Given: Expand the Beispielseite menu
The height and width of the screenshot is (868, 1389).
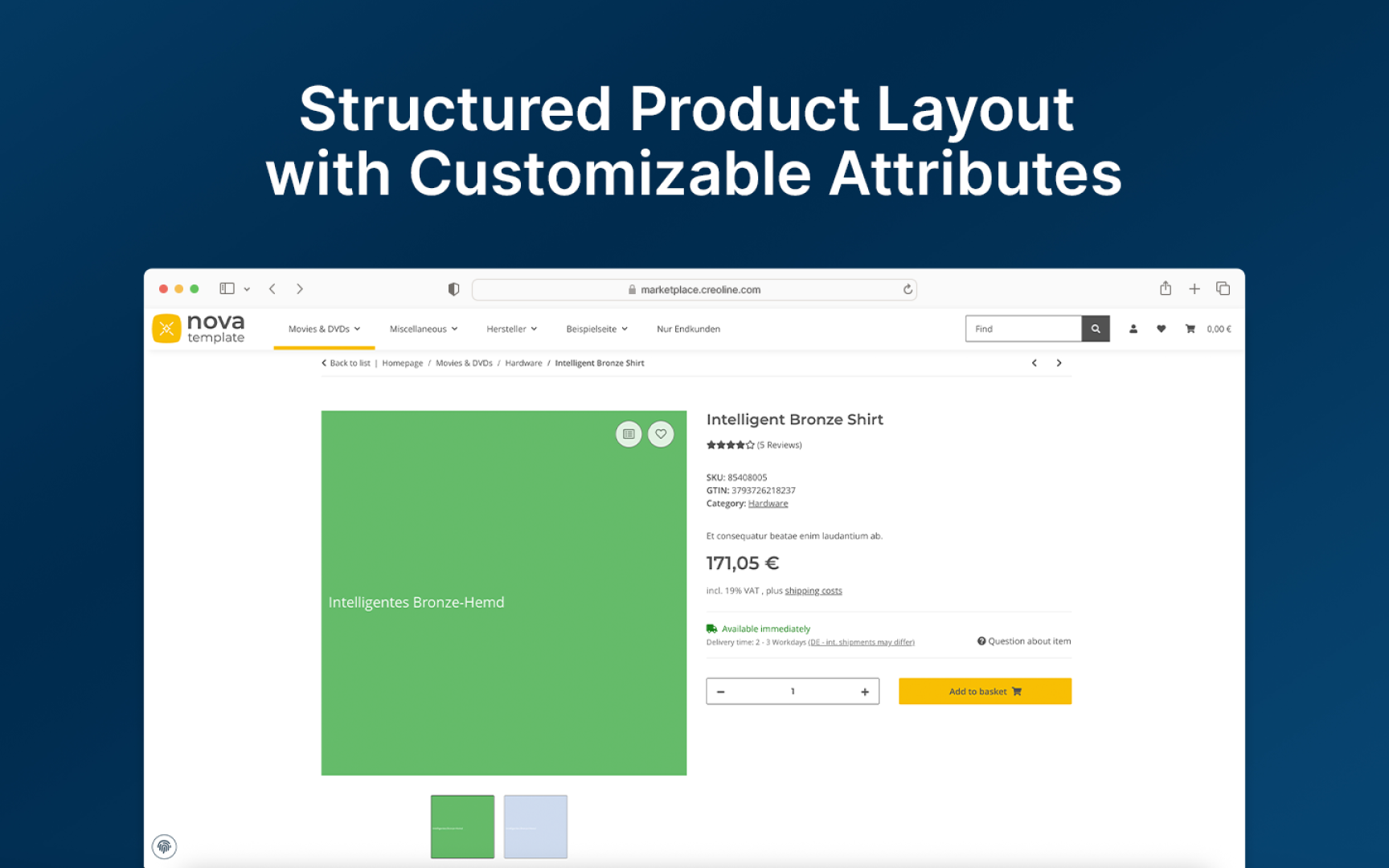Looking at the screenshot, I should coord(596,329).
